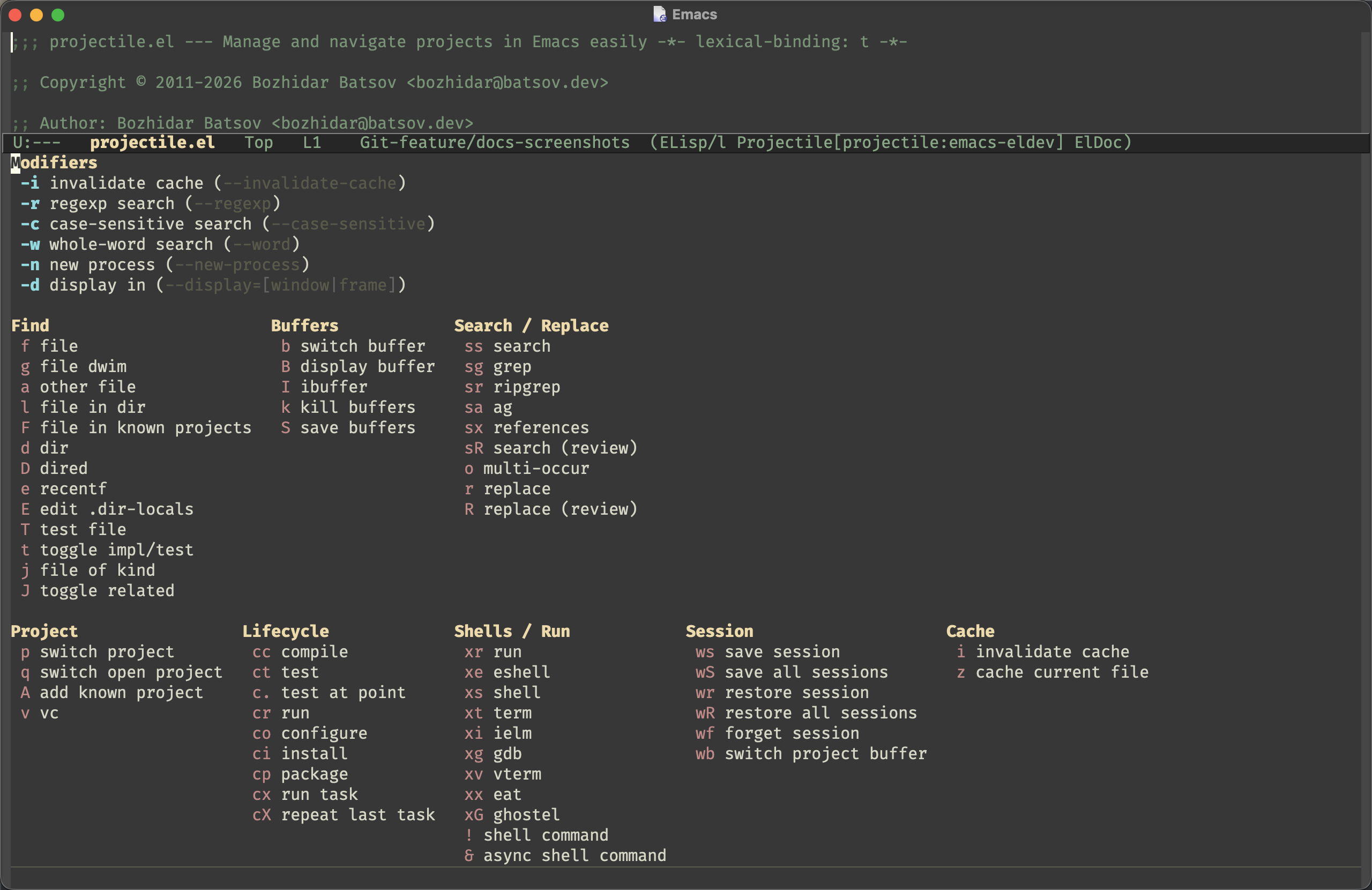Click the Emacs document icon in title bar

pyautogui.click(x=660, y=14)
